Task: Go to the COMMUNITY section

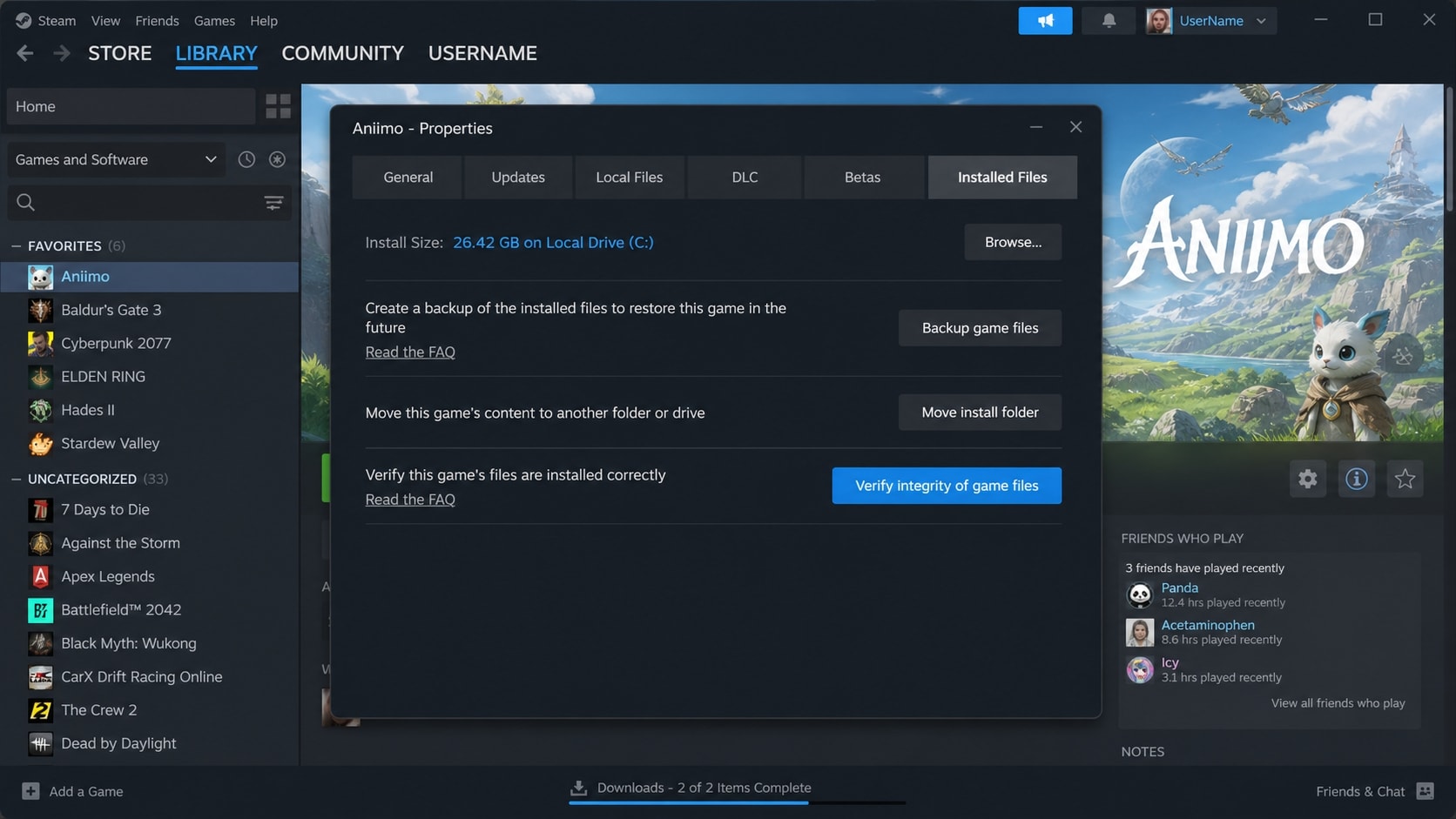Action: [343, 53]
